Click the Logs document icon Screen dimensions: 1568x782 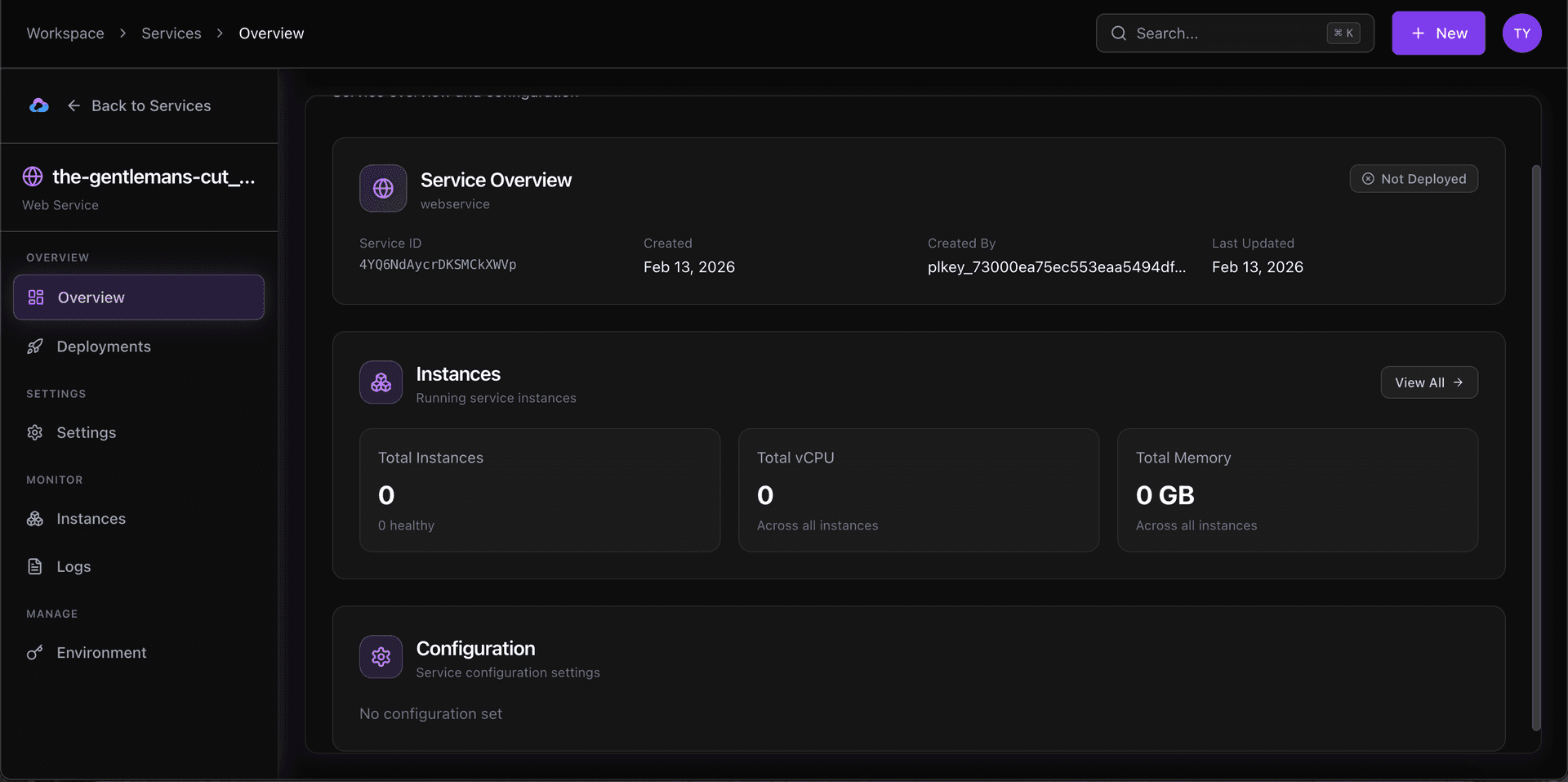[35, 566]
